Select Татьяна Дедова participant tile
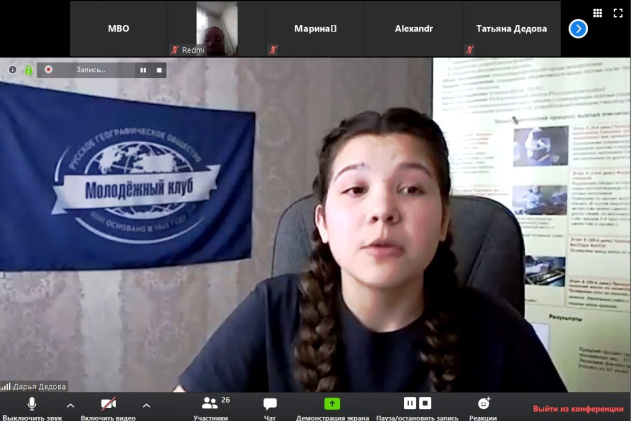The image size is (632, 421). pyautogui.click(x=511, y=29)
